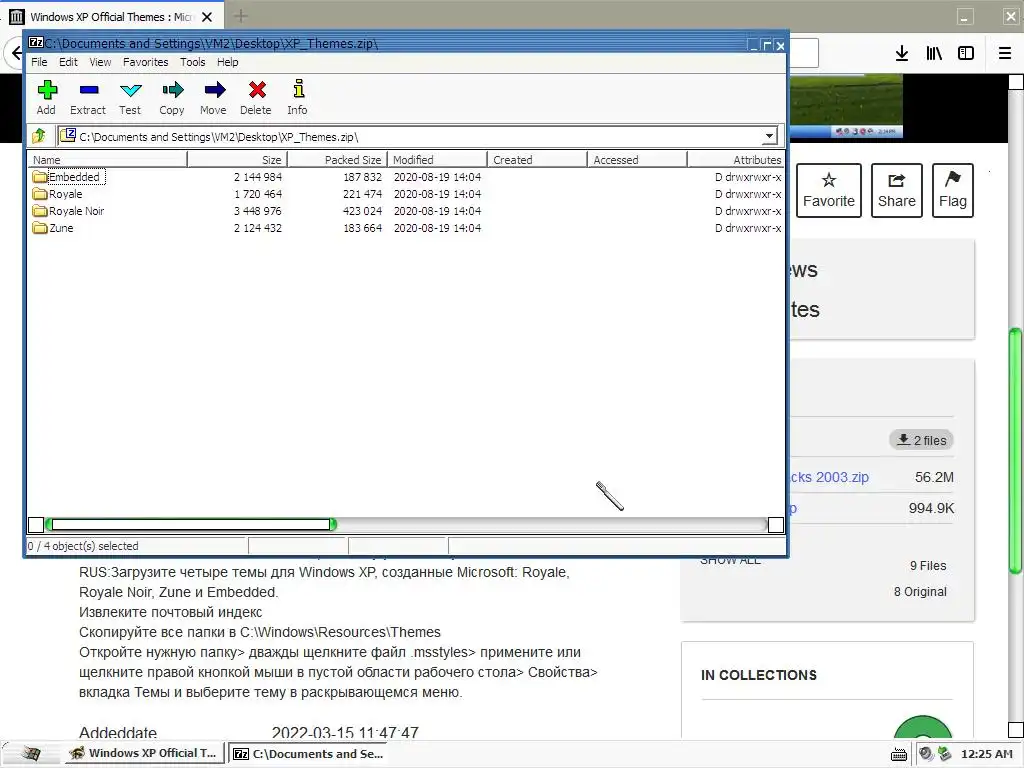This screenshot has height=768, width=1024.
Task: Open the Help menu in 7-Zip
Action: (x=228, y=62)
